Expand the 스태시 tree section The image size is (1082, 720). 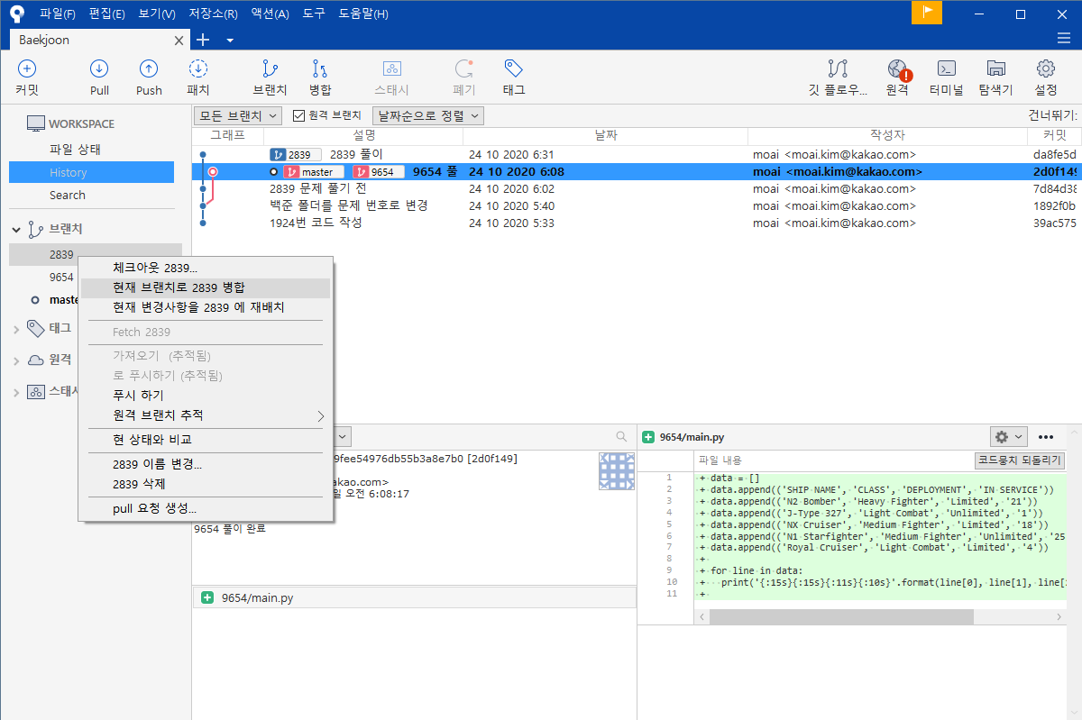pyautogui.click(x=17, y=392)
